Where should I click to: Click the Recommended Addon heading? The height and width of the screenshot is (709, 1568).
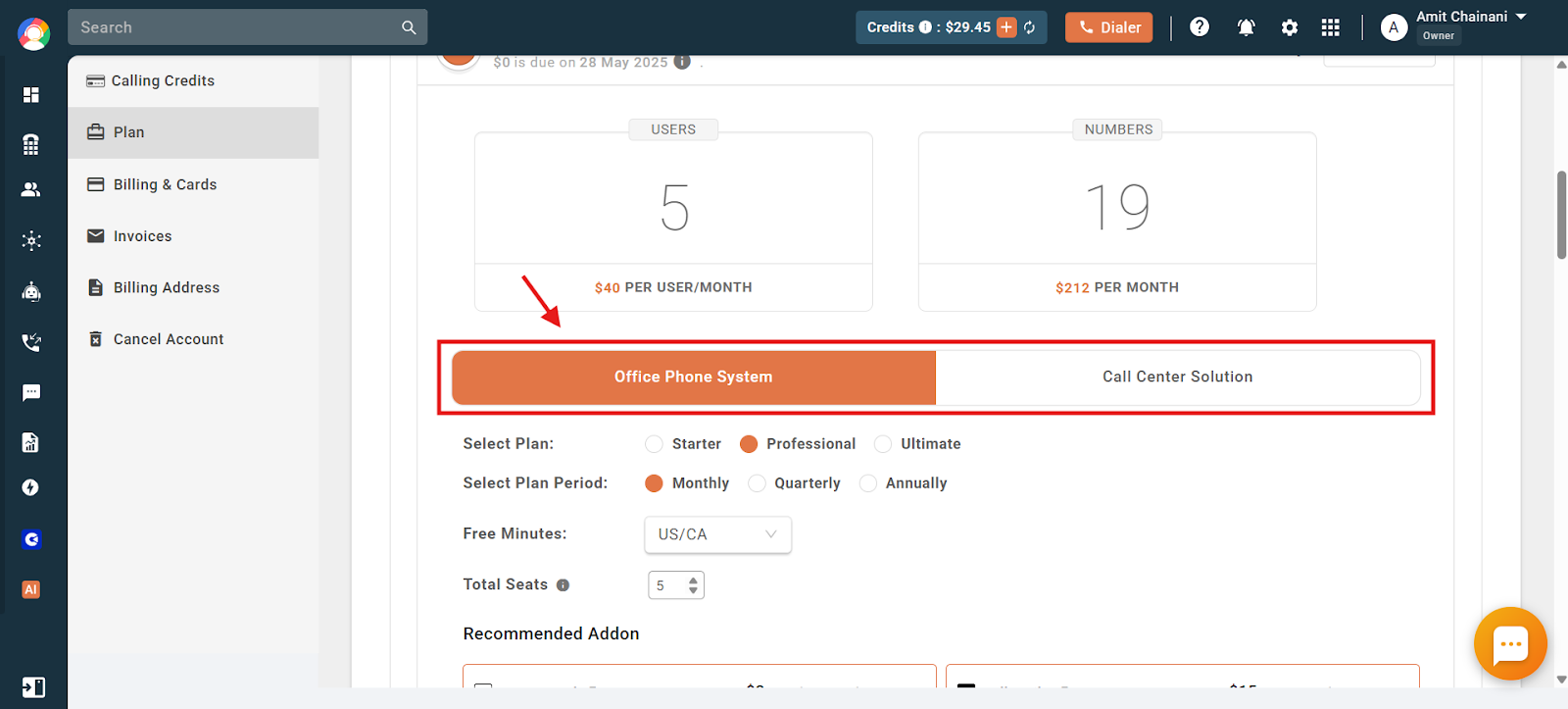[x=551, y=634]
